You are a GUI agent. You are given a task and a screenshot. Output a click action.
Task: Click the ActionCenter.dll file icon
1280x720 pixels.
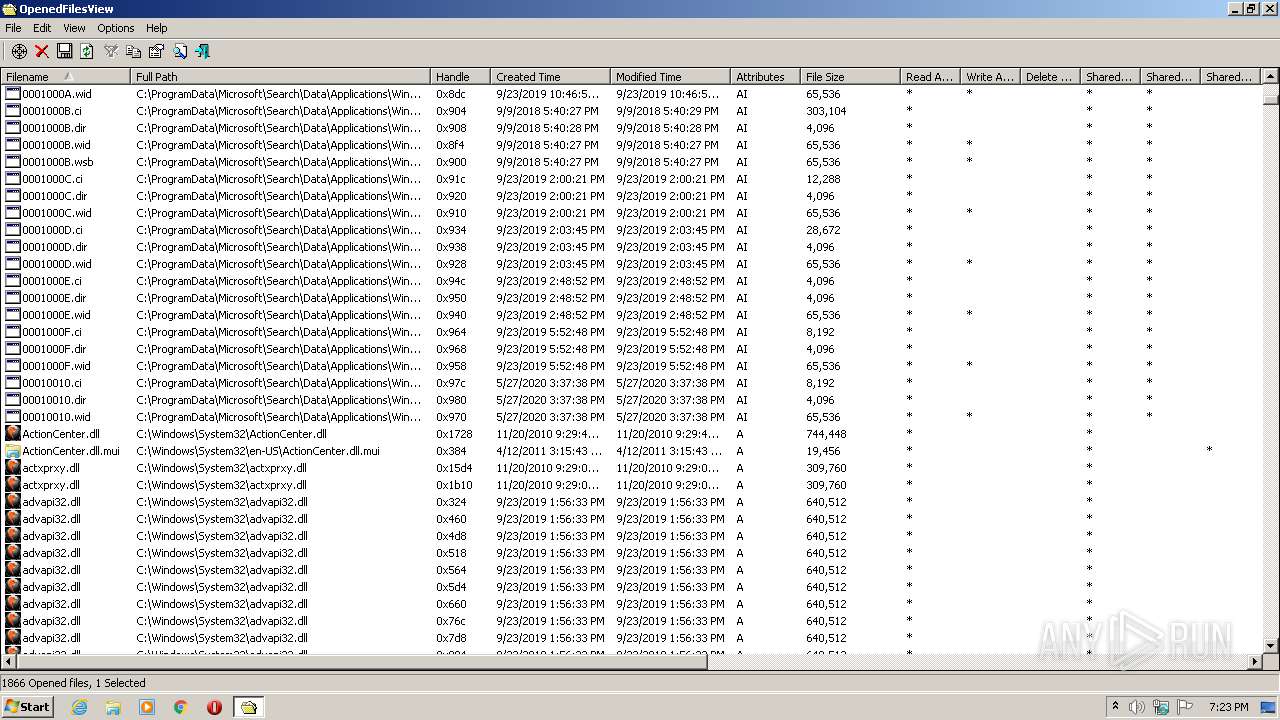(13, 433)
